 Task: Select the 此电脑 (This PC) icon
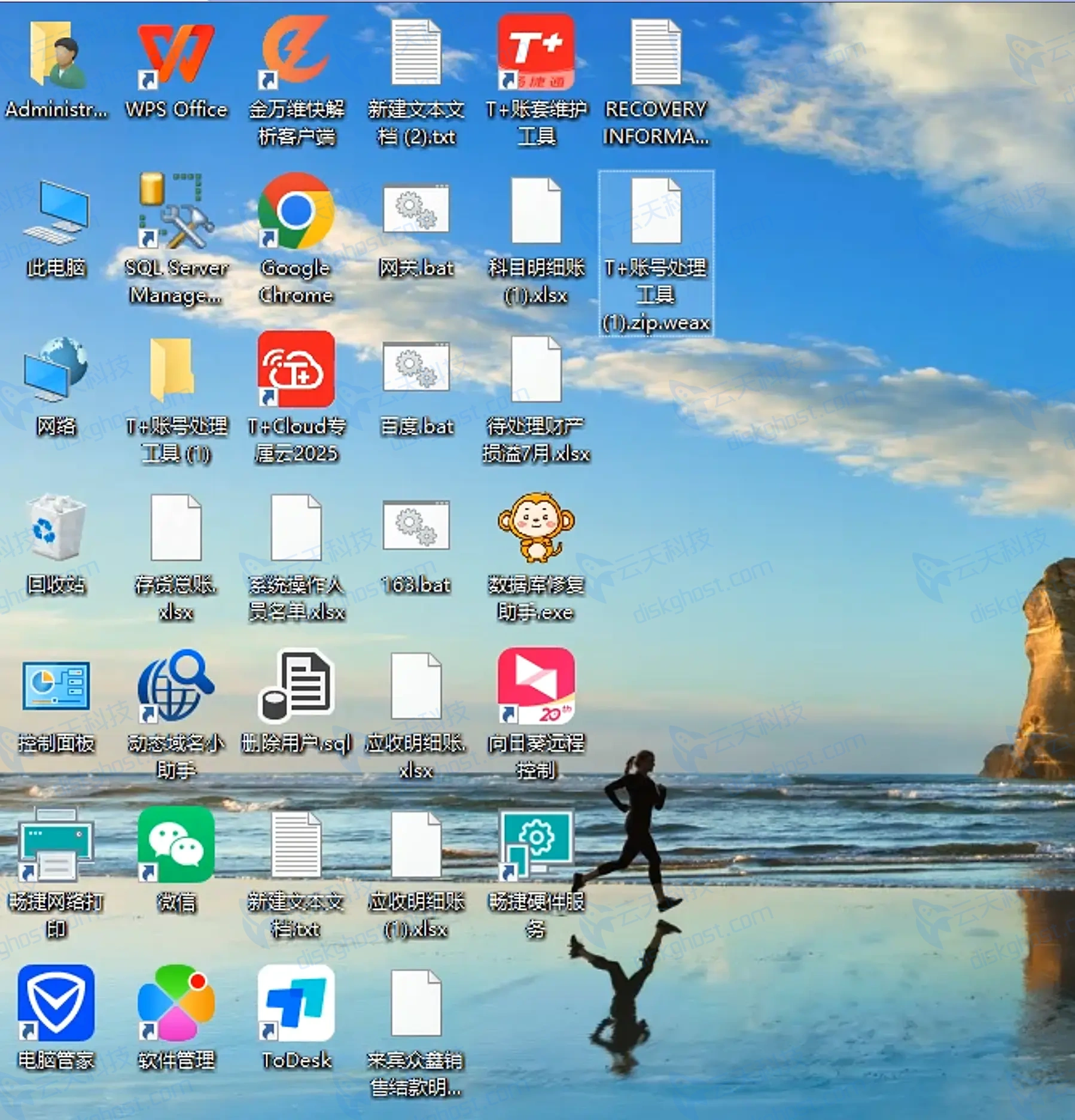tap(57, 213)
